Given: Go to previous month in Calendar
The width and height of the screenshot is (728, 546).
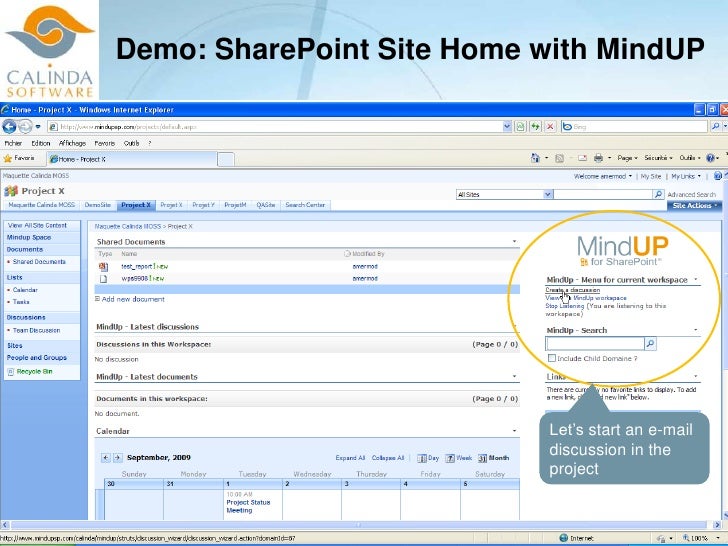Looking at the screenshot, I should click(106, 458).
